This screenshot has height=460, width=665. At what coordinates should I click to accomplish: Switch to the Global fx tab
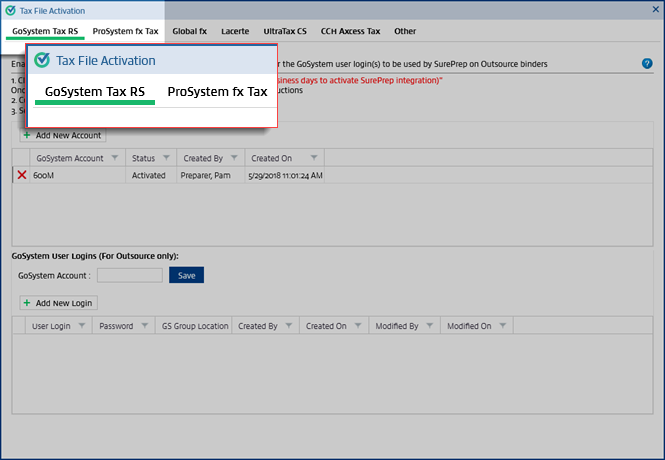[189, 31]
